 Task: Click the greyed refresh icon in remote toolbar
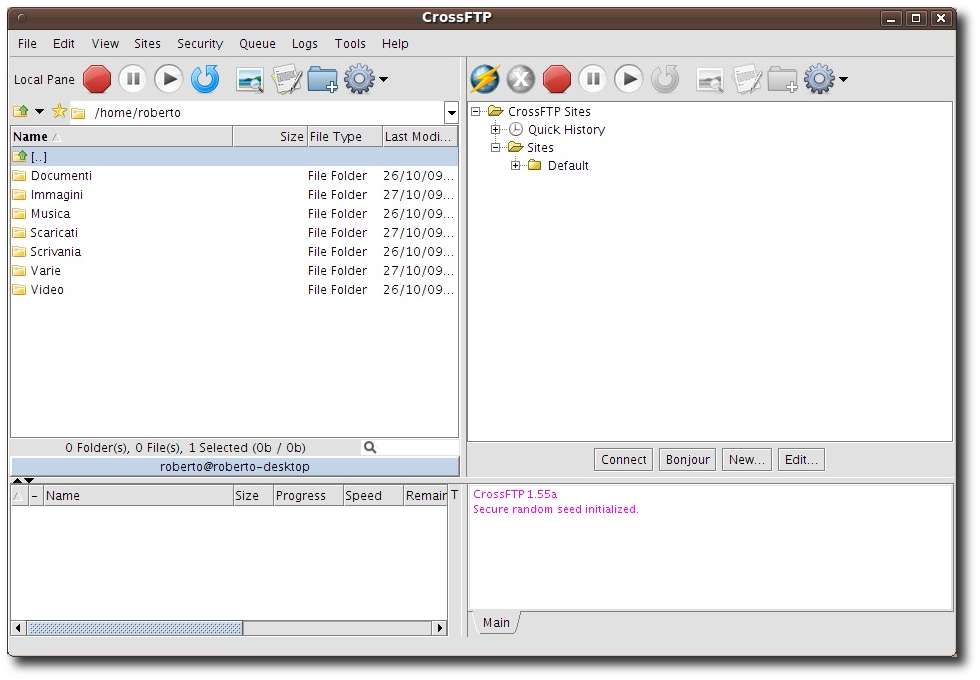(x=665, y=79)
